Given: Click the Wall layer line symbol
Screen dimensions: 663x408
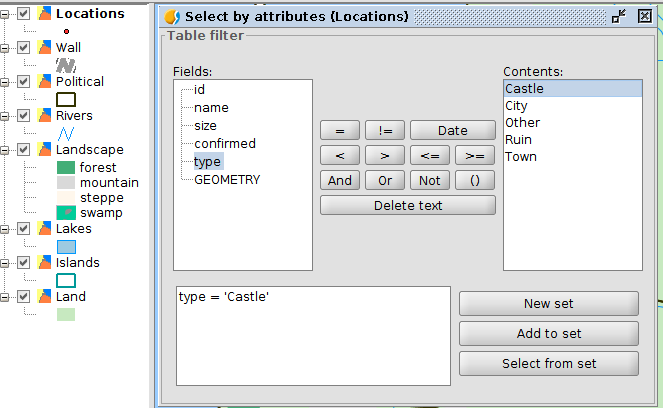Looking at the screenshot, I should (66, 64).
